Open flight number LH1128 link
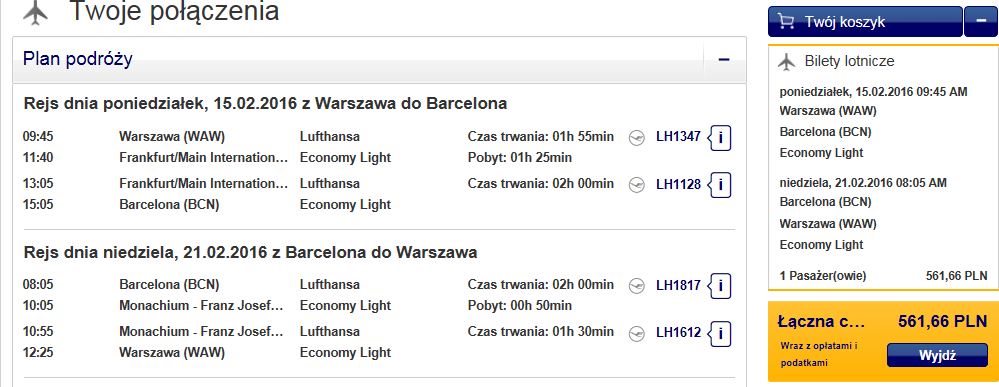Viewport: 999px width, 387px height. pos(679,184)
